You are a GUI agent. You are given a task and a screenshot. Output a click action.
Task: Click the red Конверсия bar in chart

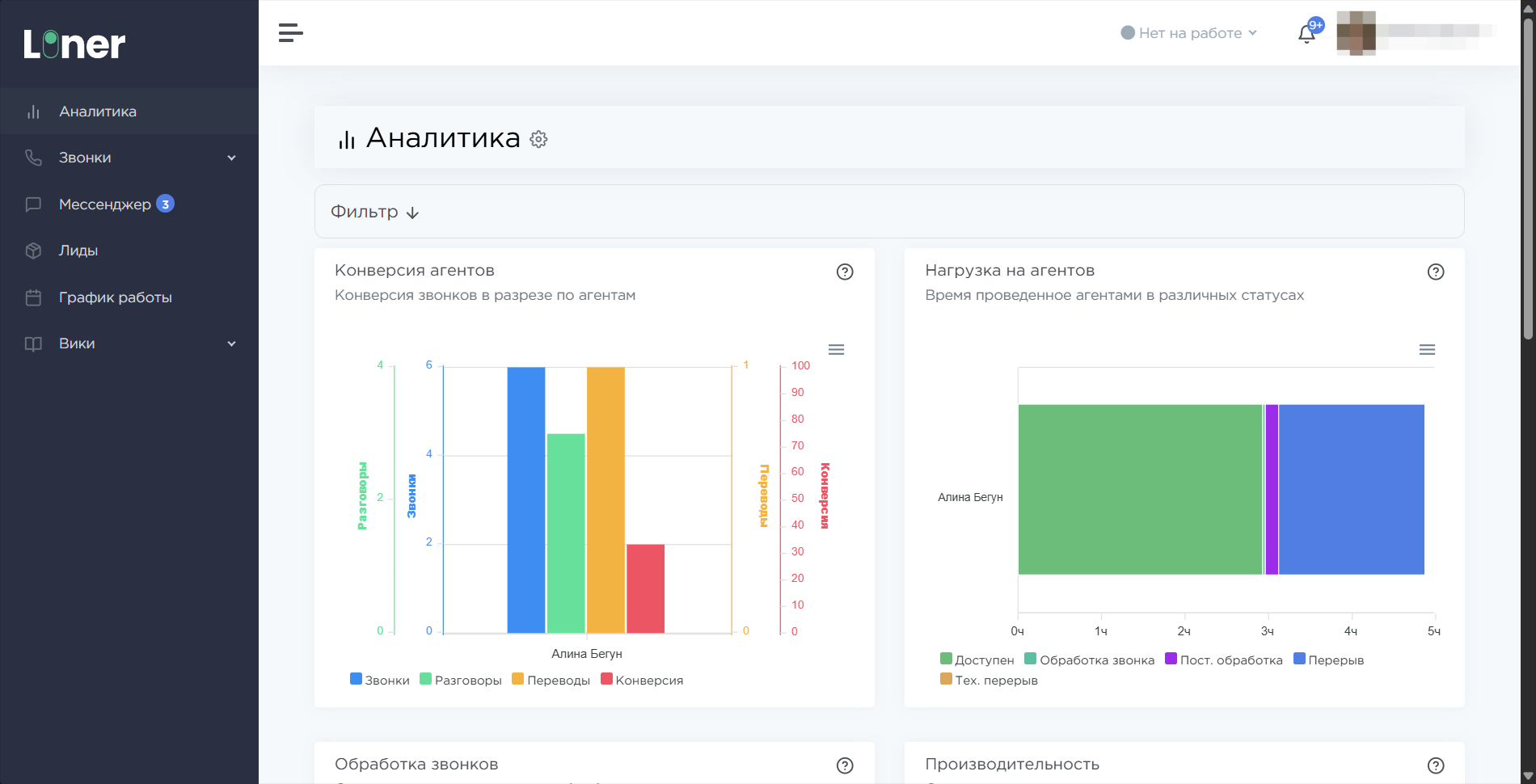tap(645, 588)
